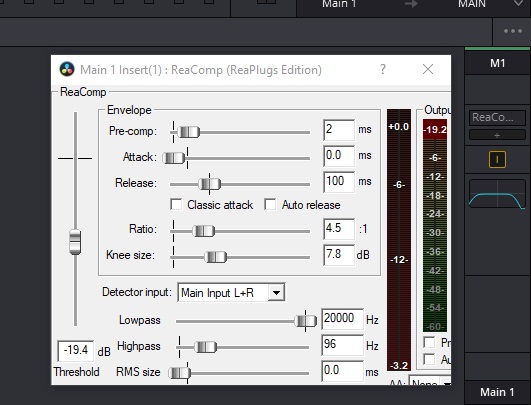
Task: Click the Lowpass slider handle
Action: pos(305,321)
